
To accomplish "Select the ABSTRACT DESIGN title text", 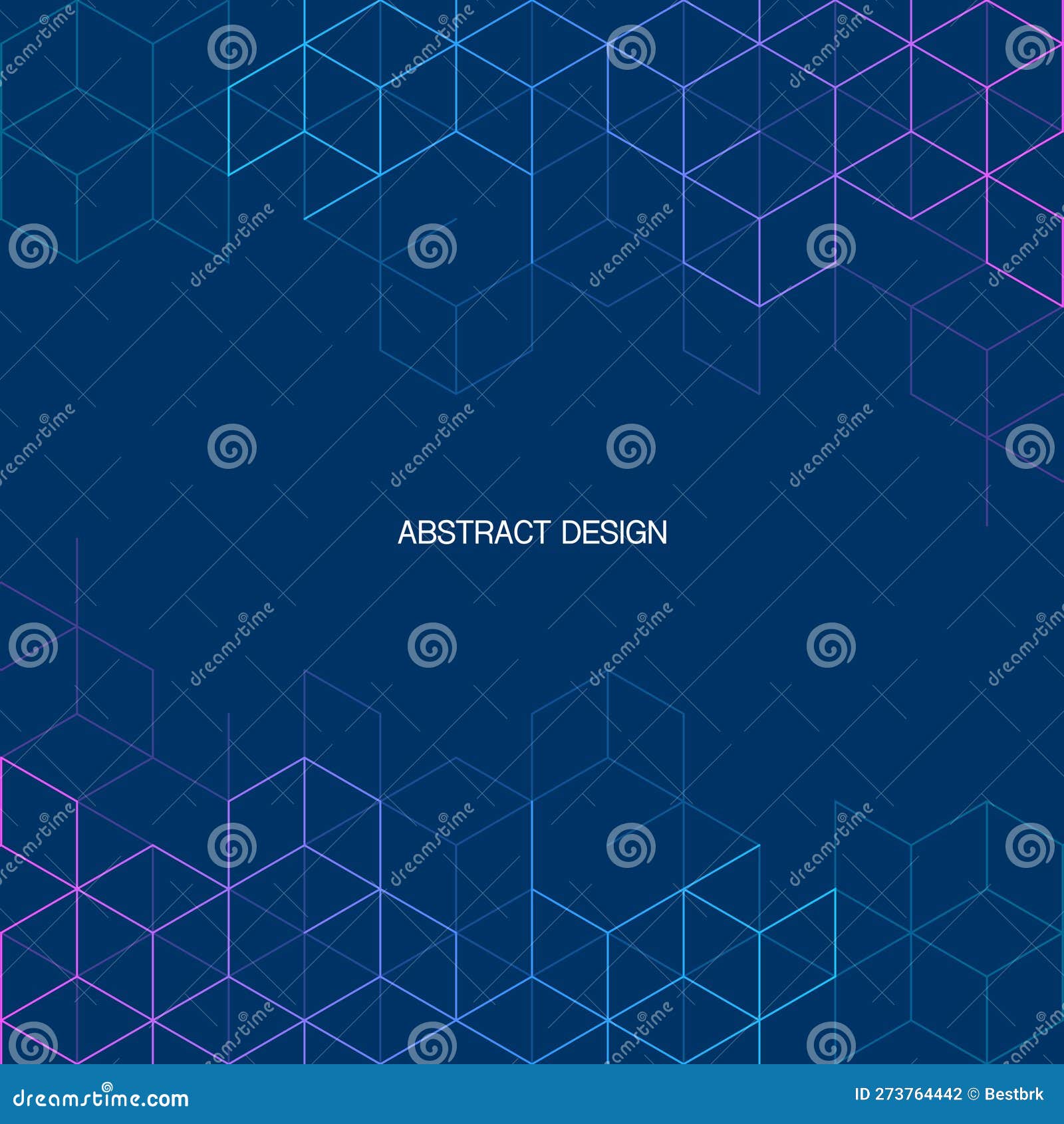I will click(x=532, y=532).
